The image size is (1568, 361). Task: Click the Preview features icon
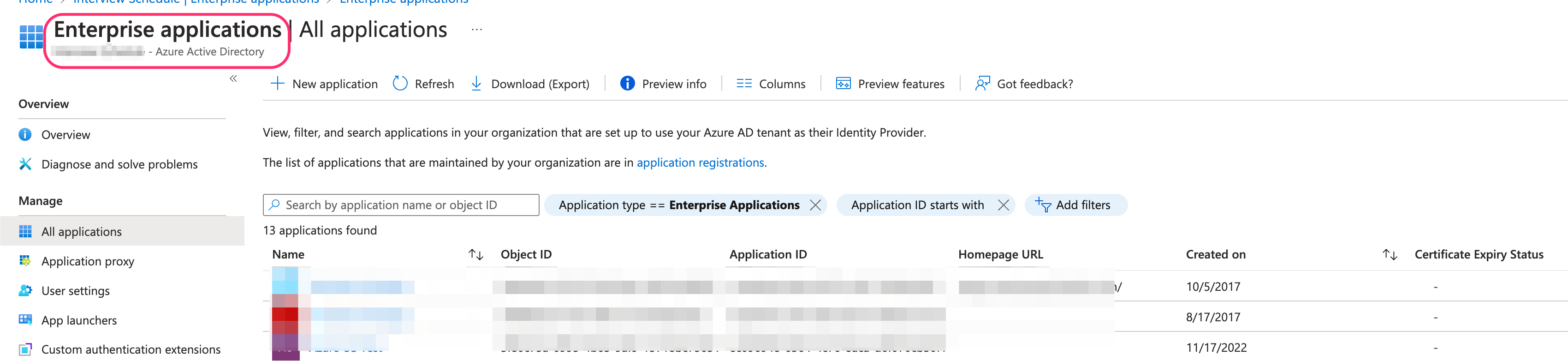843,84
